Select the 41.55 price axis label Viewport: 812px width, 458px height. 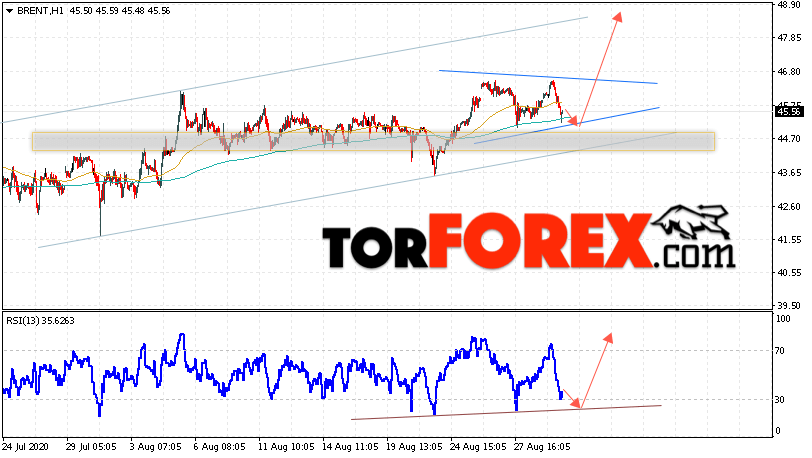[x=789, y=239]
